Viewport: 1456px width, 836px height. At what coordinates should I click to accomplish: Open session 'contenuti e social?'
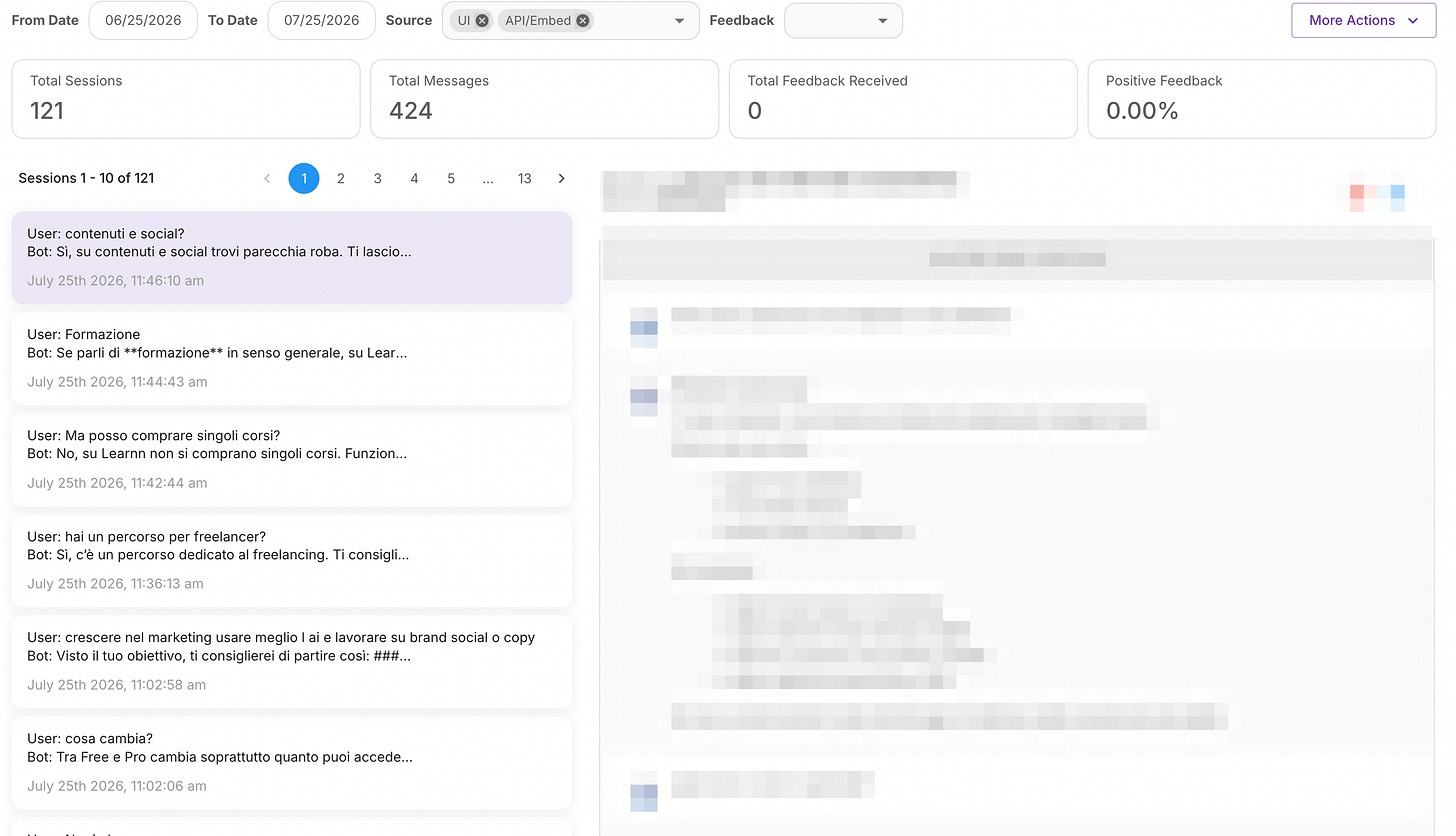292,257
